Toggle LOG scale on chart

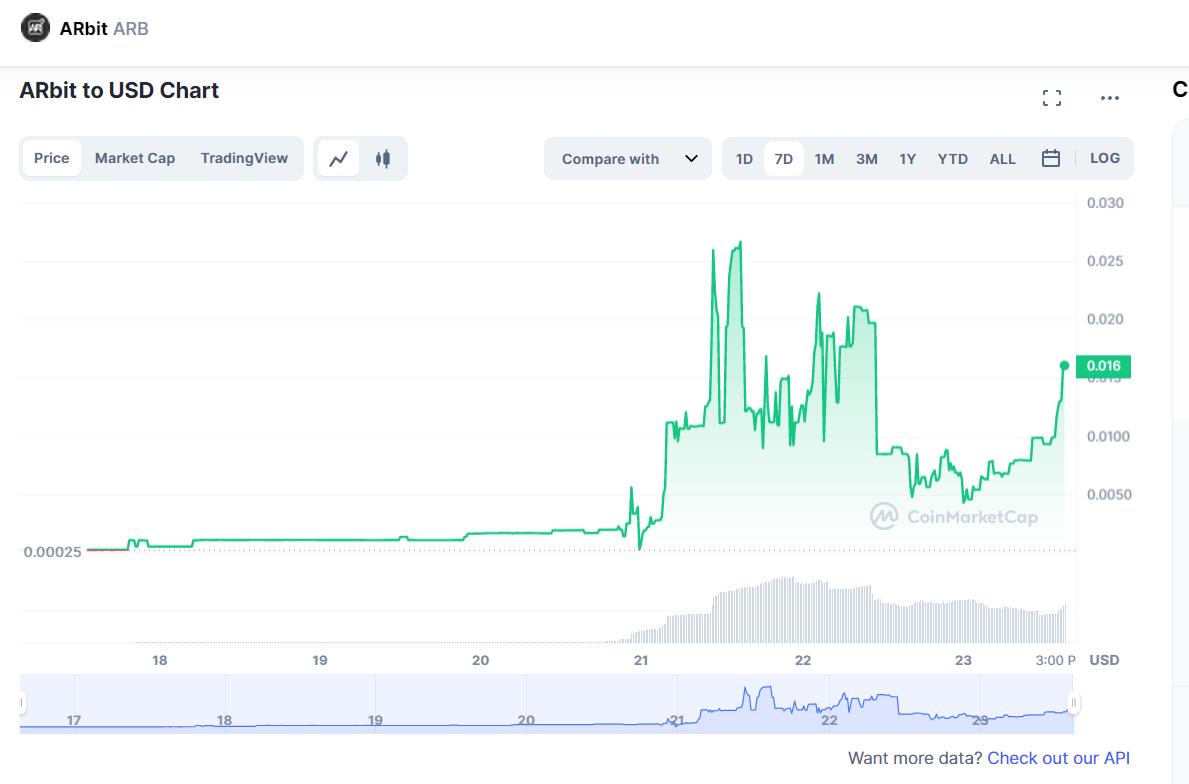click(x=1105, y=158)
